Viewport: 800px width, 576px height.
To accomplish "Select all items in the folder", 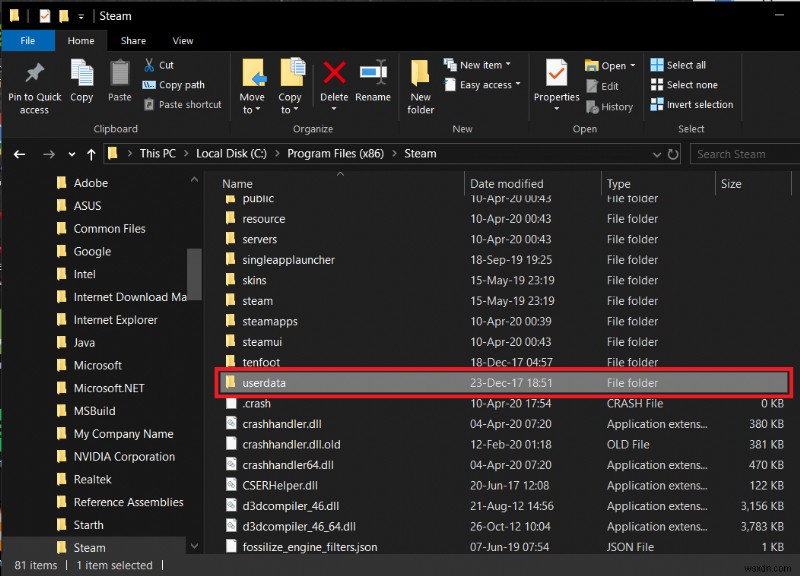I will [690, 64].
